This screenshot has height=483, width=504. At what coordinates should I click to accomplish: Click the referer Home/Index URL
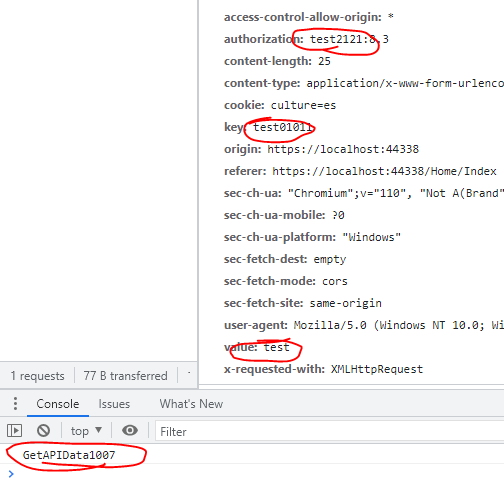point(384,171)
